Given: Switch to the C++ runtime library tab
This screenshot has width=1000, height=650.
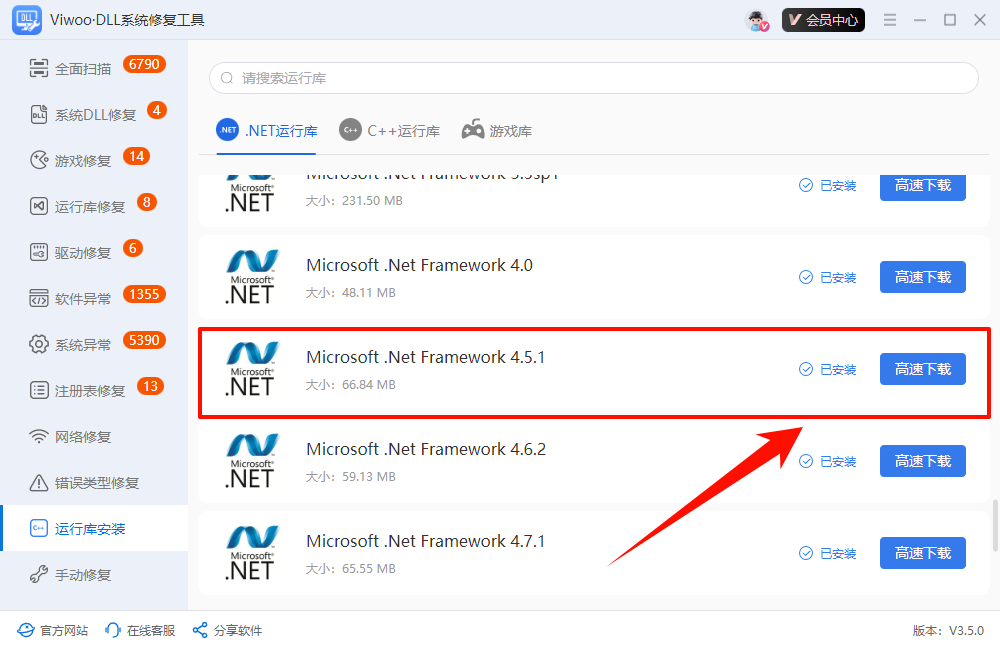Looking at the screenshot, I should coord(390,131).
